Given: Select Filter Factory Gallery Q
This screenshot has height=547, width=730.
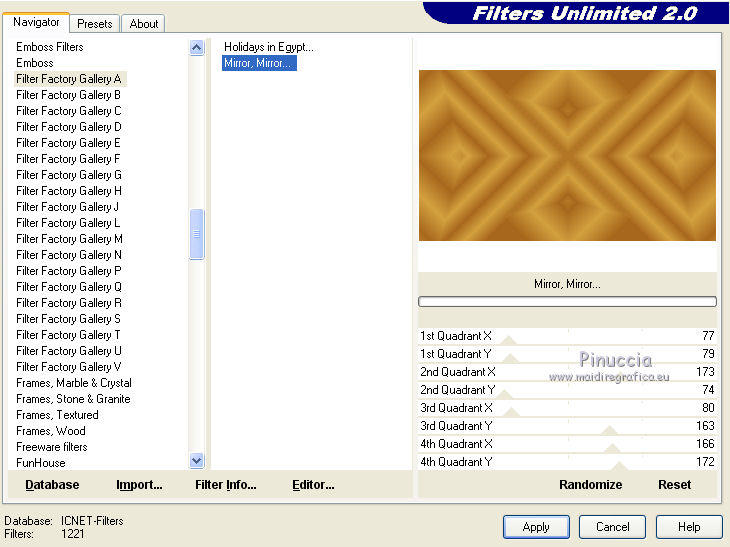Looking at the screenshot, I should click(x=68, y=287).
